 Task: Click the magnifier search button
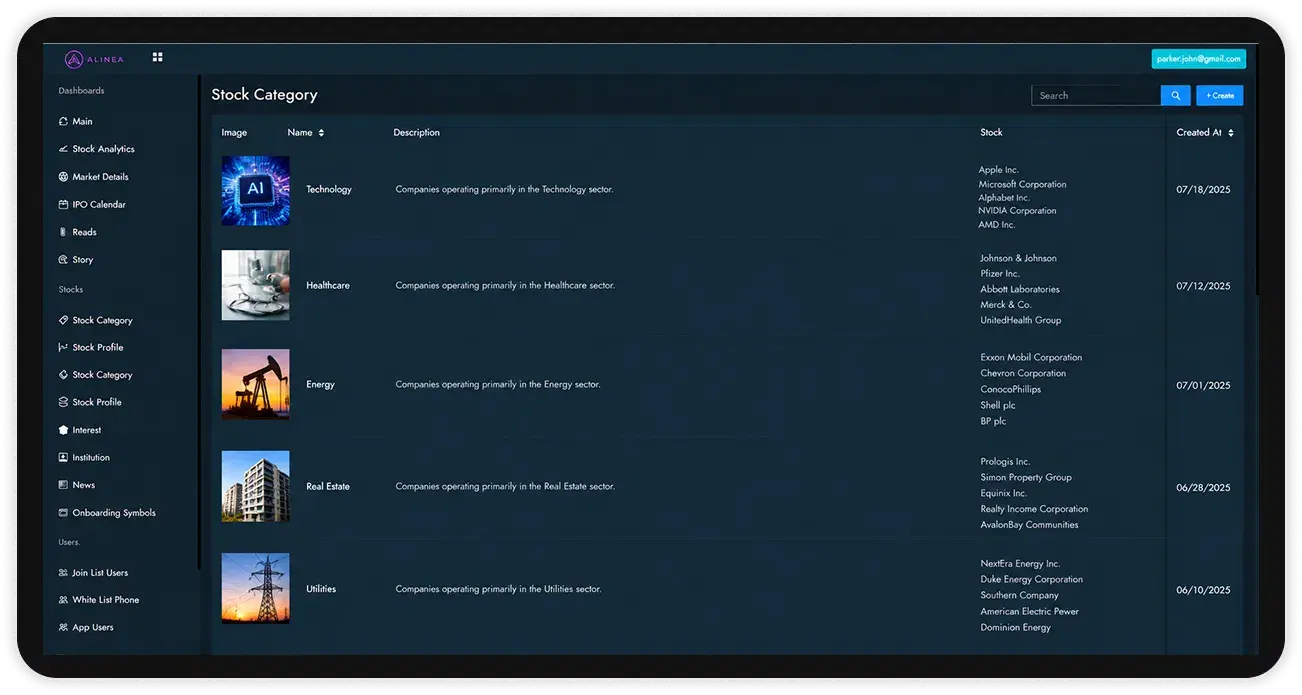pyautogui.click(x=1176, y=96)
